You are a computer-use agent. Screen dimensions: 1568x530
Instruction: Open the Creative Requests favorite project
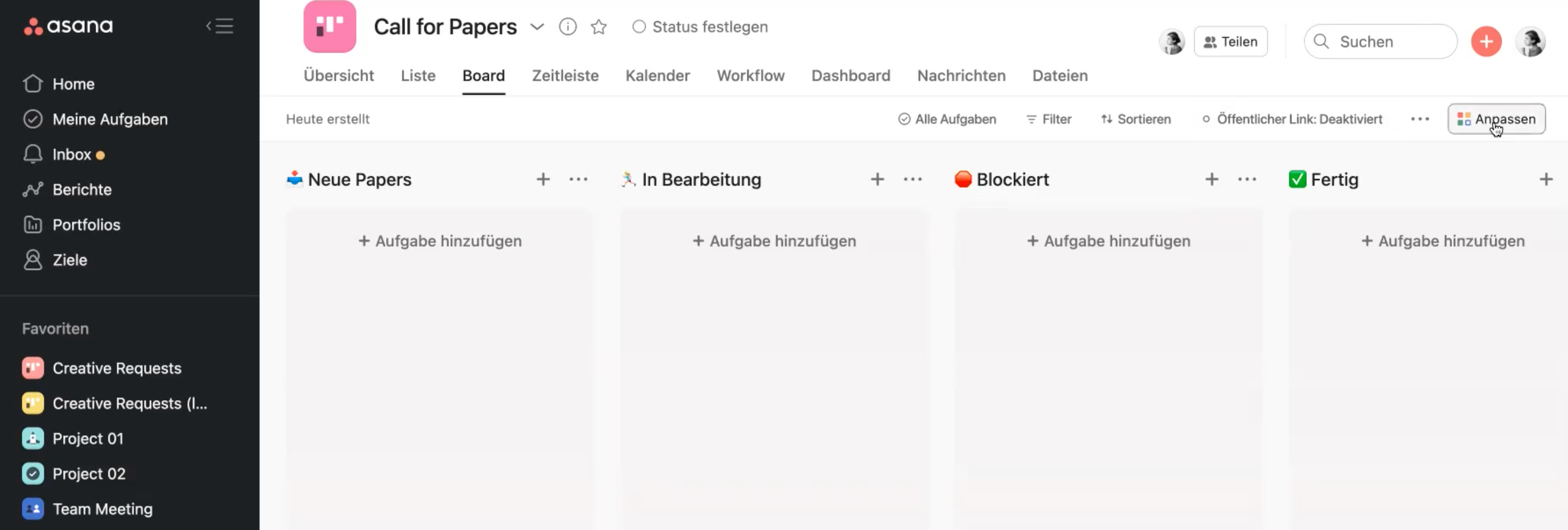116,368
